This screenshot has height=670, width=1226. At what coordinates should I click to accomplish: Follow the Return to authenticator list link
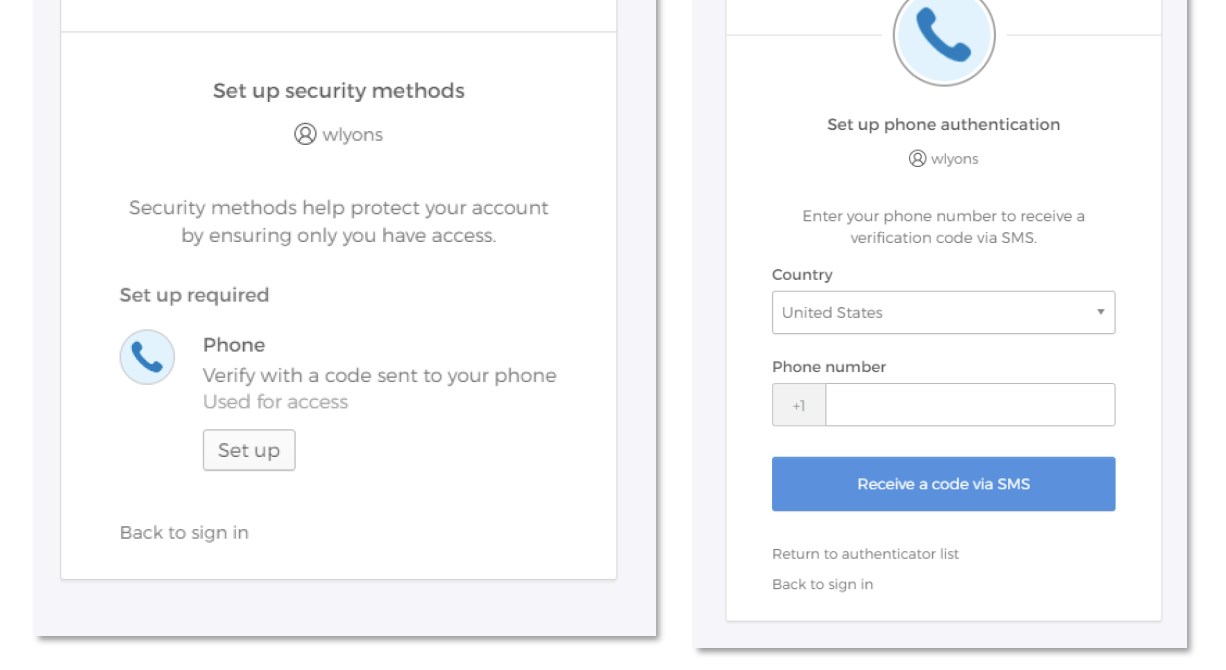865,554
